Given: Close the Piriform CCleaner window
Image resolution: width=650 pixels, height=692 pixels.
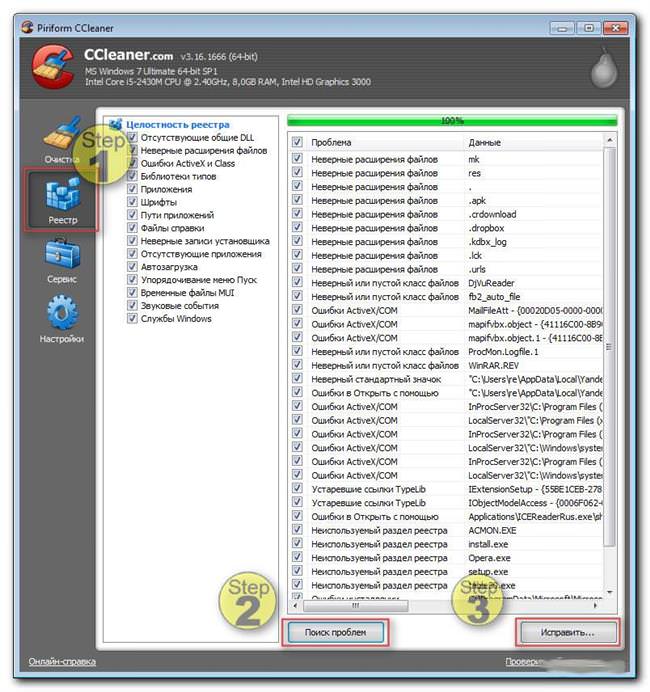Looking at the screenshot, I should click(x=615, y=28).
